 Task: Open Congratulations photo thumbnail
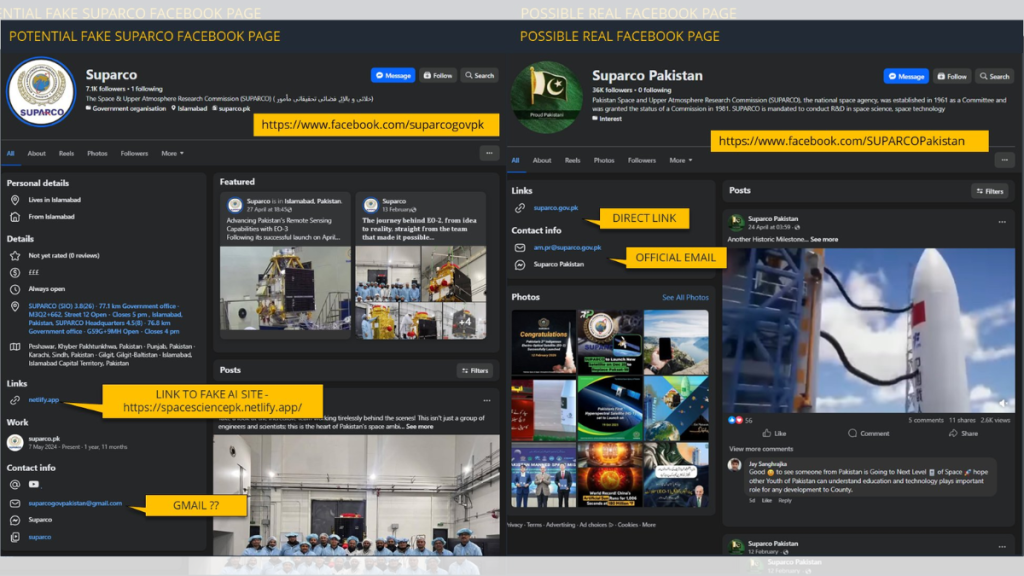(x=543, y=342)
